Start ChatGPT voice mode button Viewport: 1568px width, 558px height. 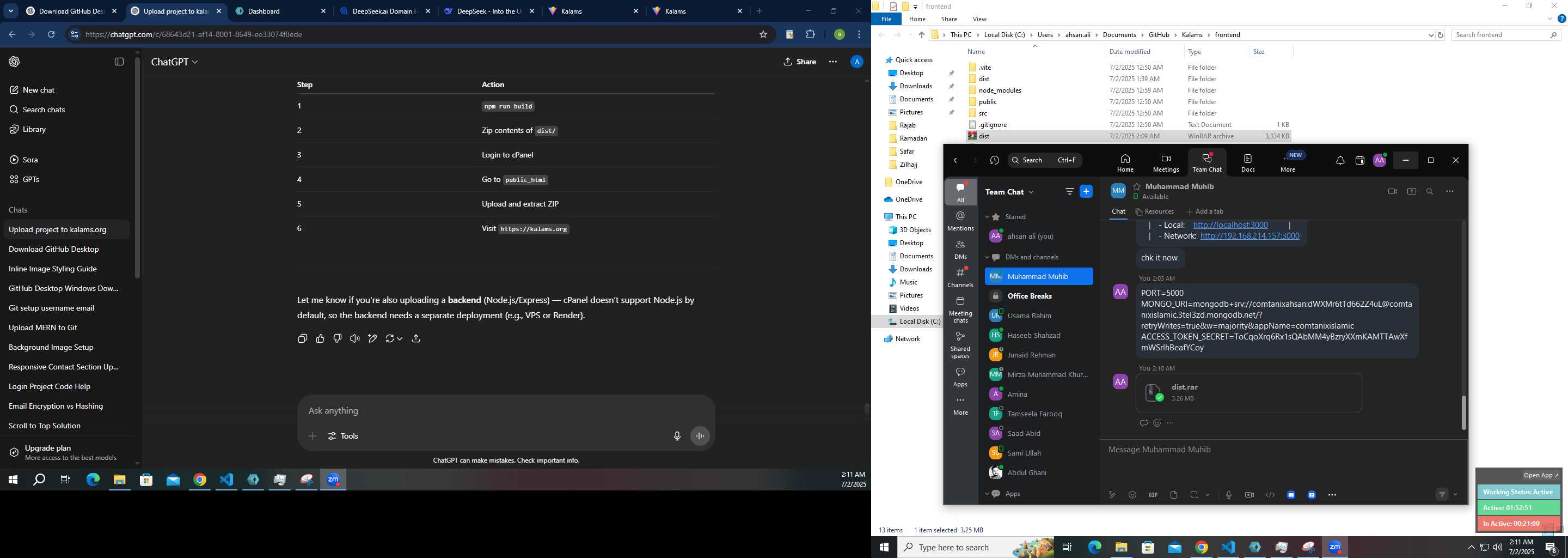coord(700,436)
